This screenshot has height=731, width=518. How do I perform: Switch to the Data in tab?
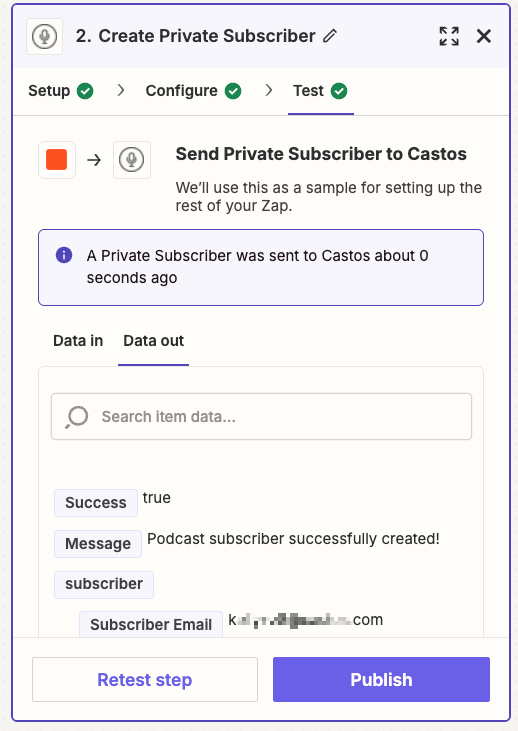click(78, 341)
